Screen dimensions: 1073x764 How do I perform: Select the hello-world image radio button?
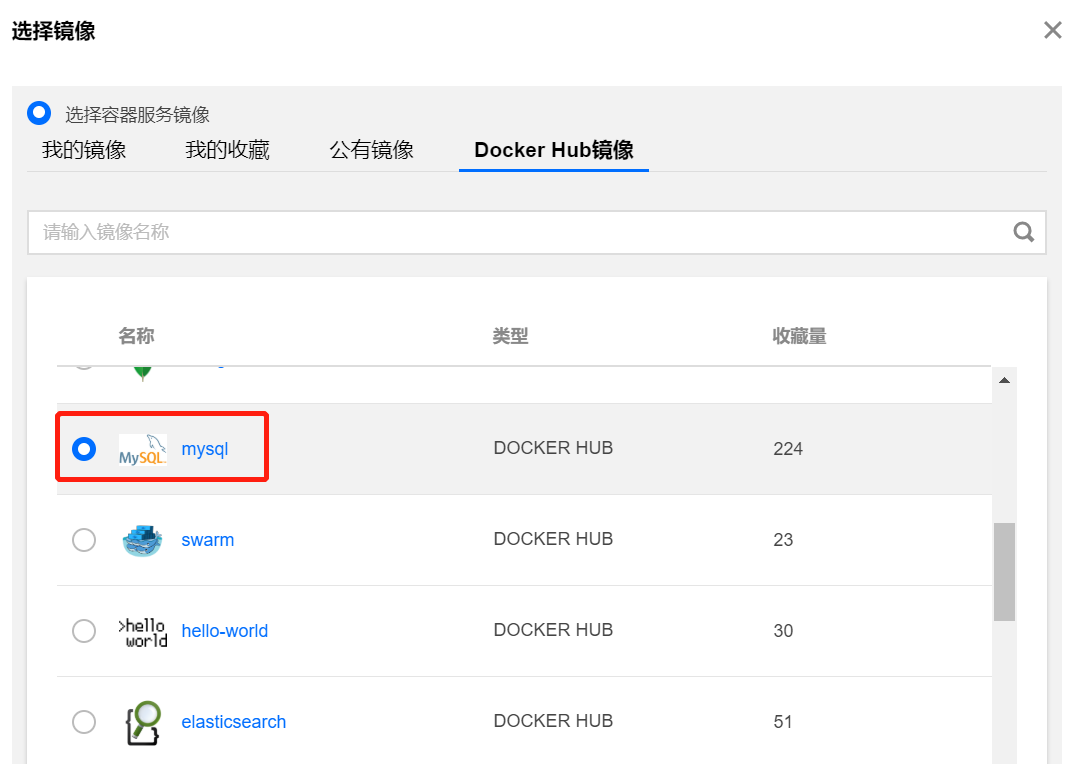[x=84, y=631]
